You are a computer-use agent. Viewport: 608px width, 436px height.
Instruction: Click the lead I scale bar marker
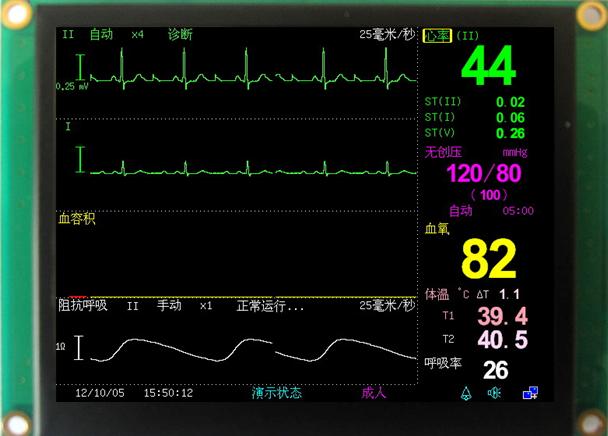pos(80,157)
